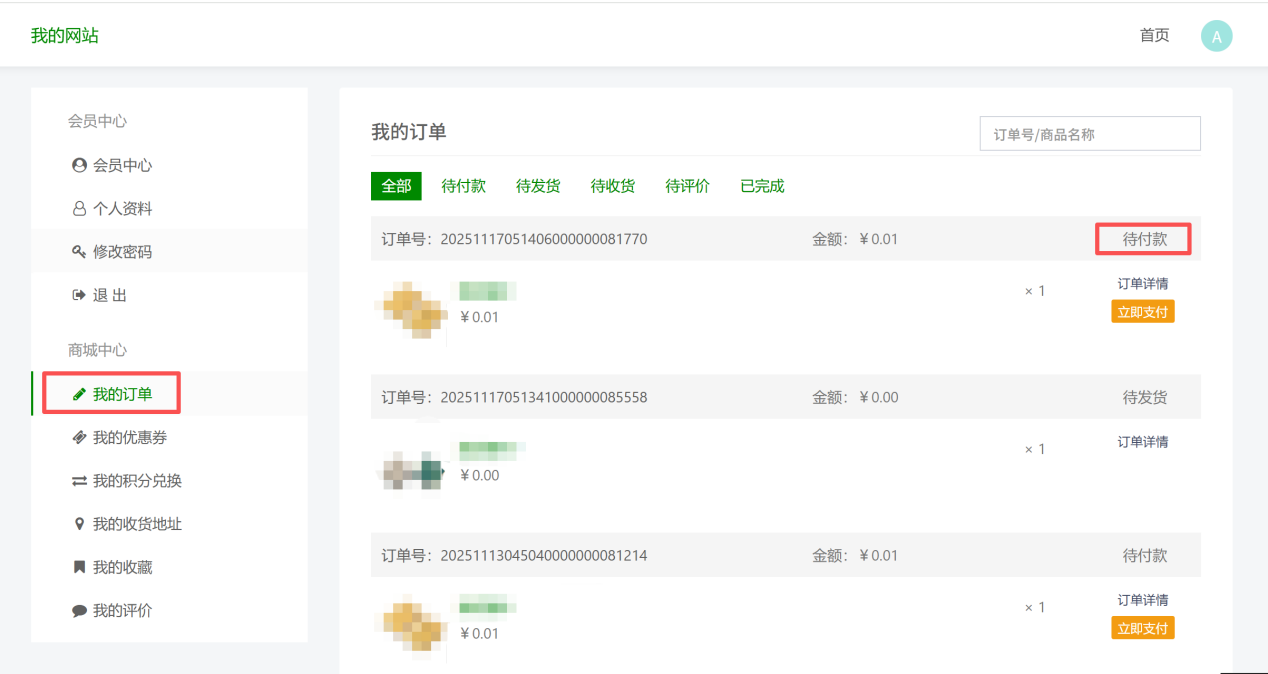Switch to the 待发货 order tab
Viewport: 1268px width, 674px height.
coord(538,186)
